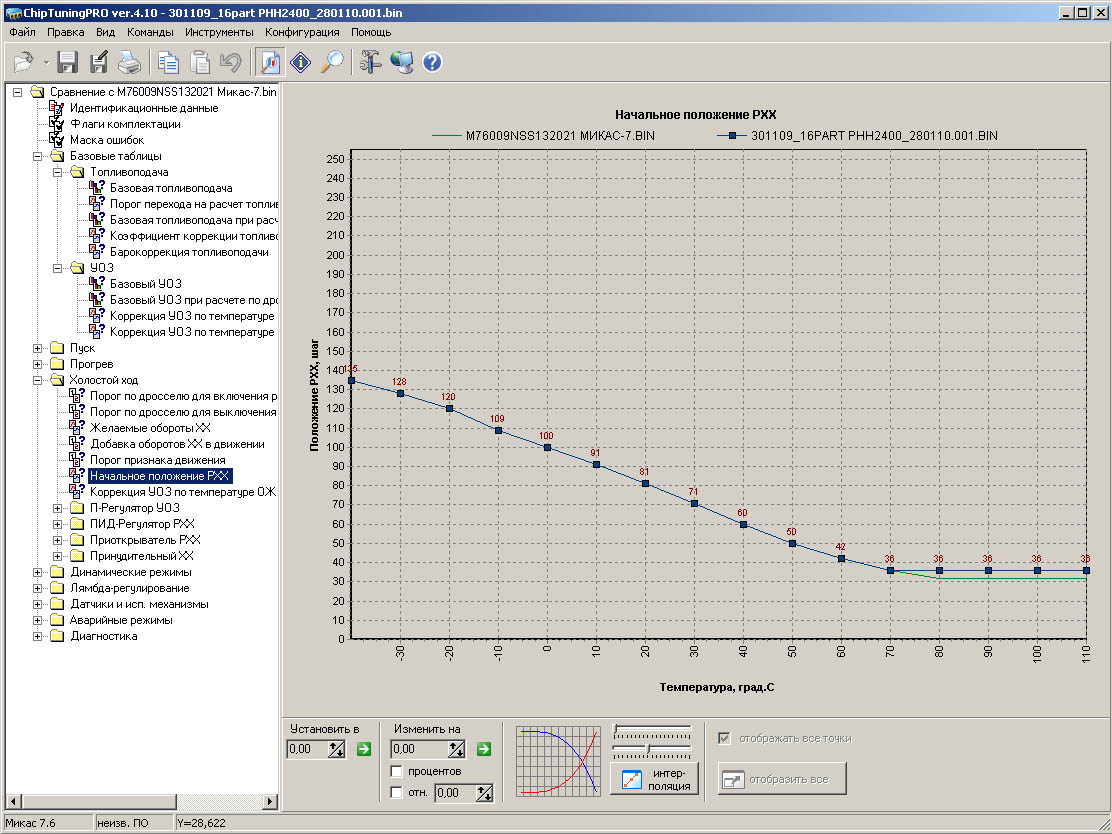
Task: Click the Save floppy disk icon
Action: [x=68, y=62]
